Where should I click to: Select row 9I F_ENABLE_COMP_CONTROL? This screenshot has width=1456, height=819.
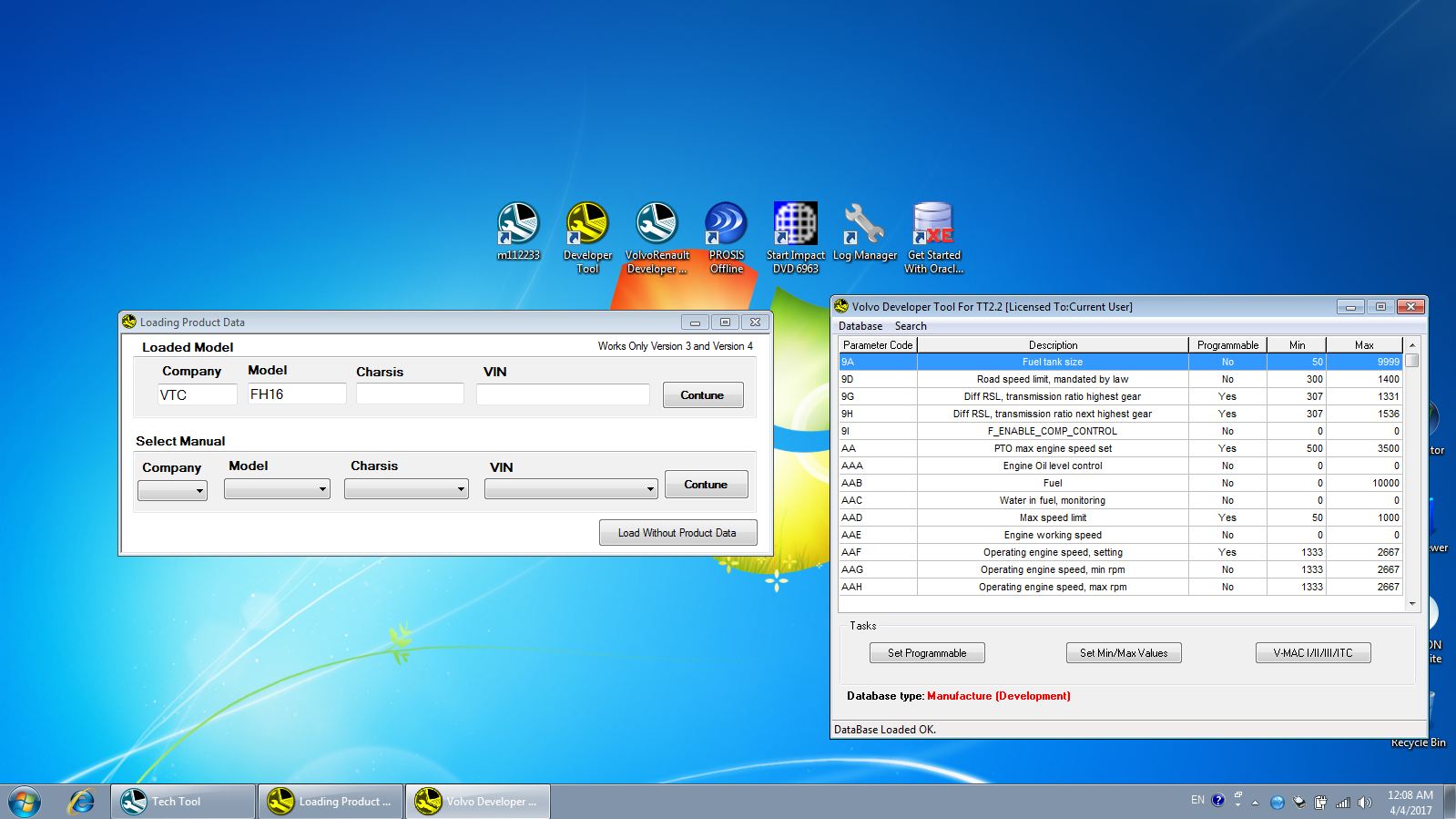click(1120, 431)
